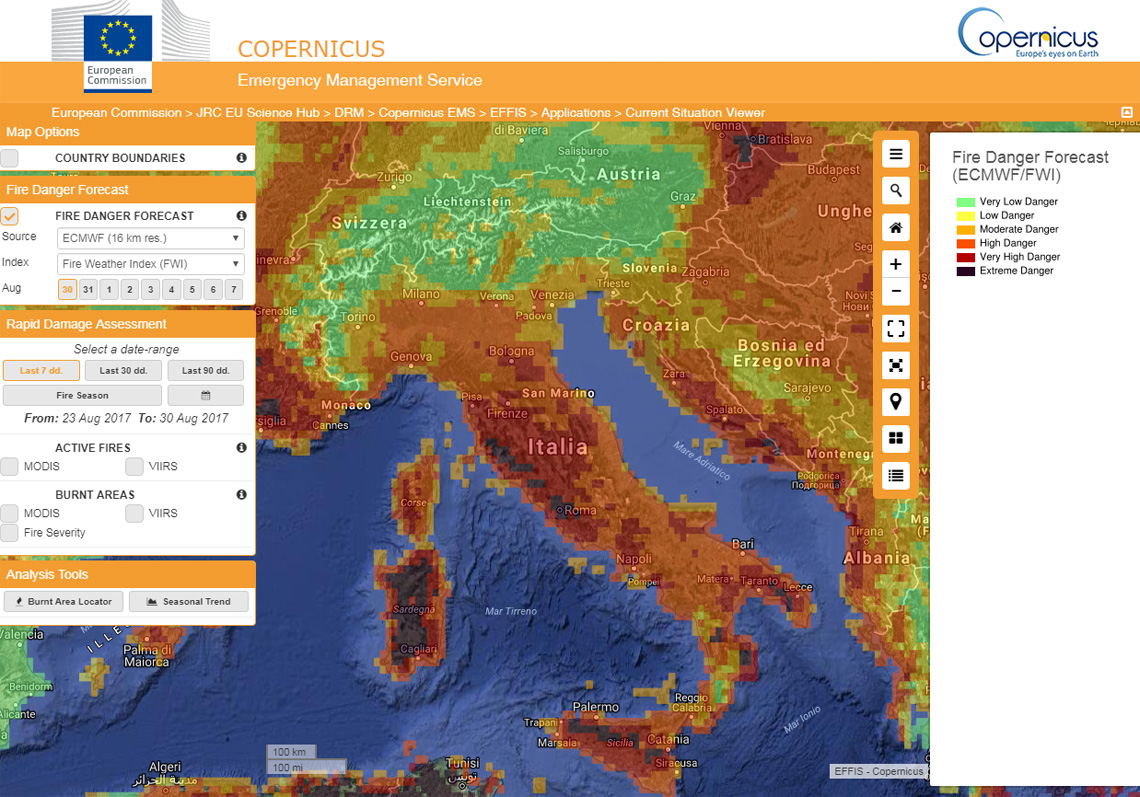Screen dimensions: 1140x797
Task: Collapse the Fire Danger Forecast panel header
Action: (x=127, y=190)
